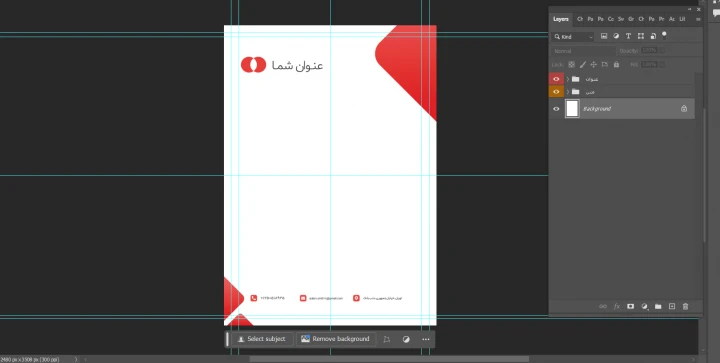The image size is (720, 363).
Task: Click the transform icon in contextual taskbar
Action: 387,340
